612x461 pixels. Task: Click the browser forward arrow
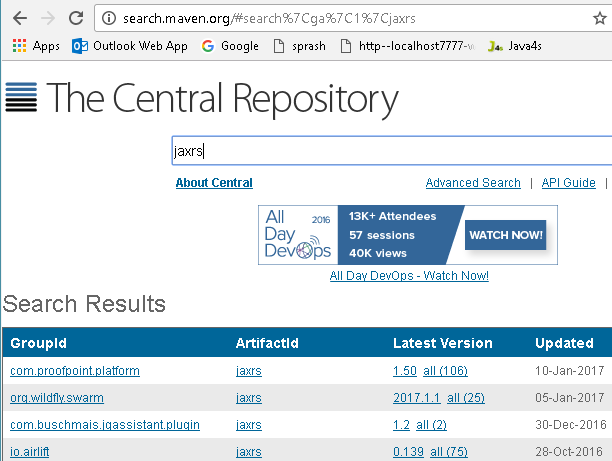coord(48,18)
